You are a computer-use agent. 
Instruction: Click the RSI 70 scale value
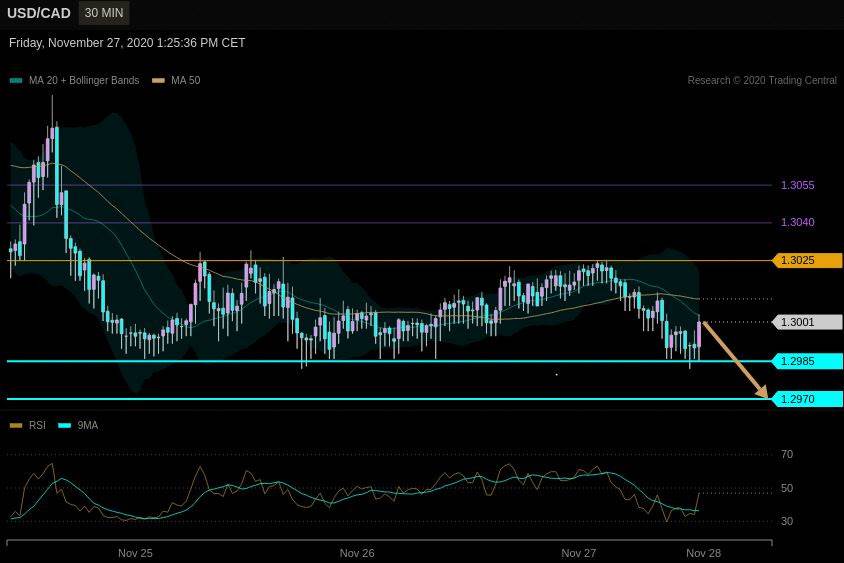(x=787, y=455)
